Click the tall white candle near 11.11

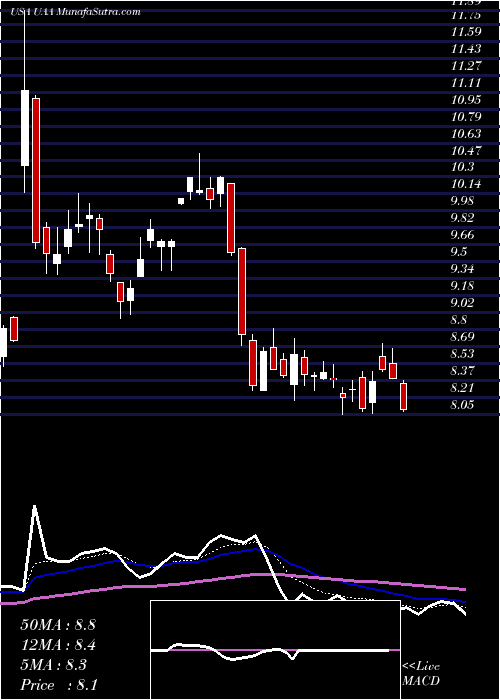25,128
